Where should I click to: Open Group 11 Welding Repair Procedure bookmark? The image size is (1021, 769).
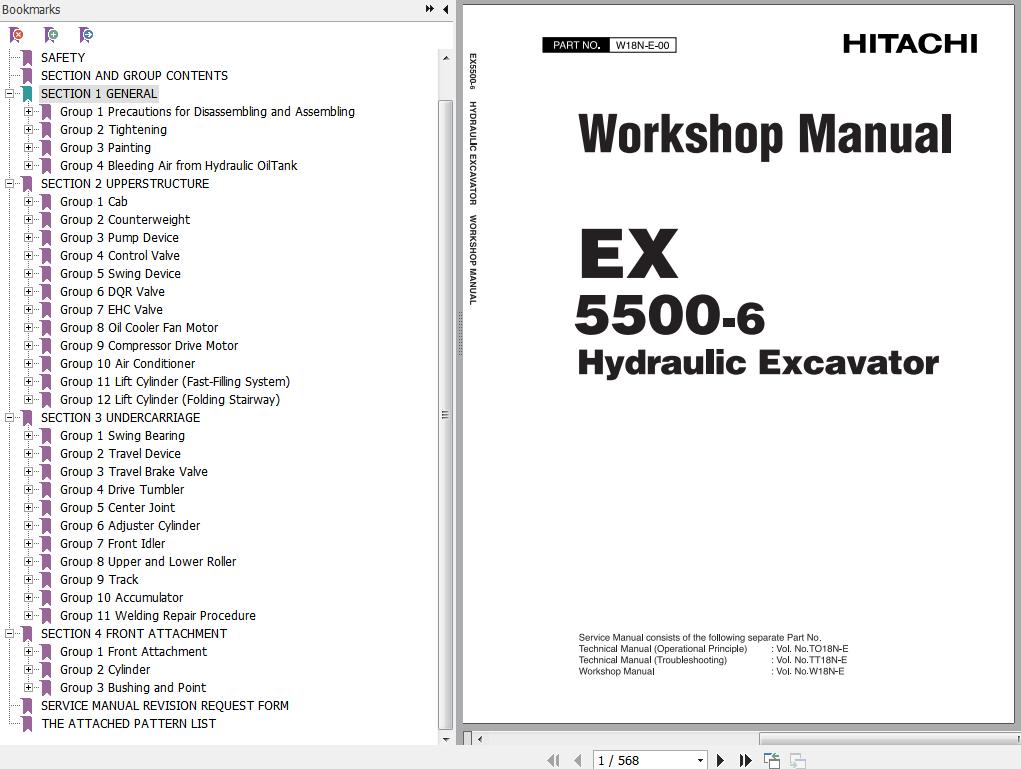[158, 616]
